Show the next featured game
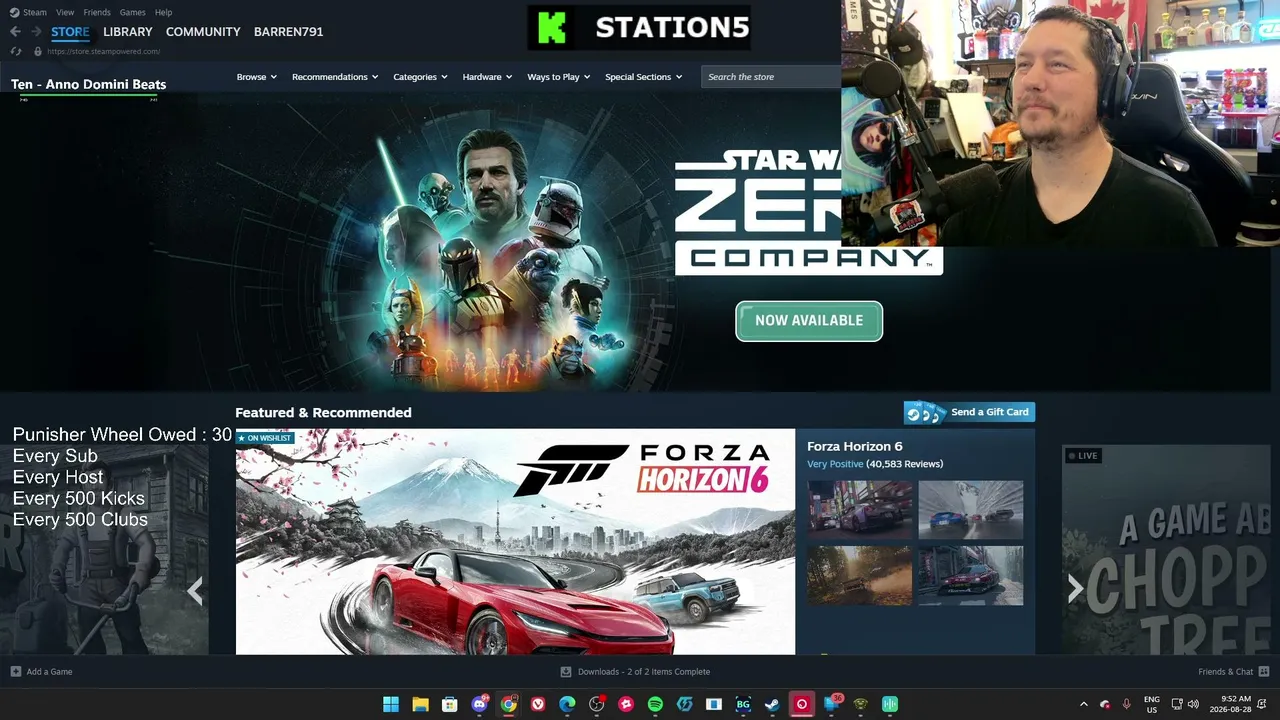Screen dimensions: 1280x720 click(1075, 589)
